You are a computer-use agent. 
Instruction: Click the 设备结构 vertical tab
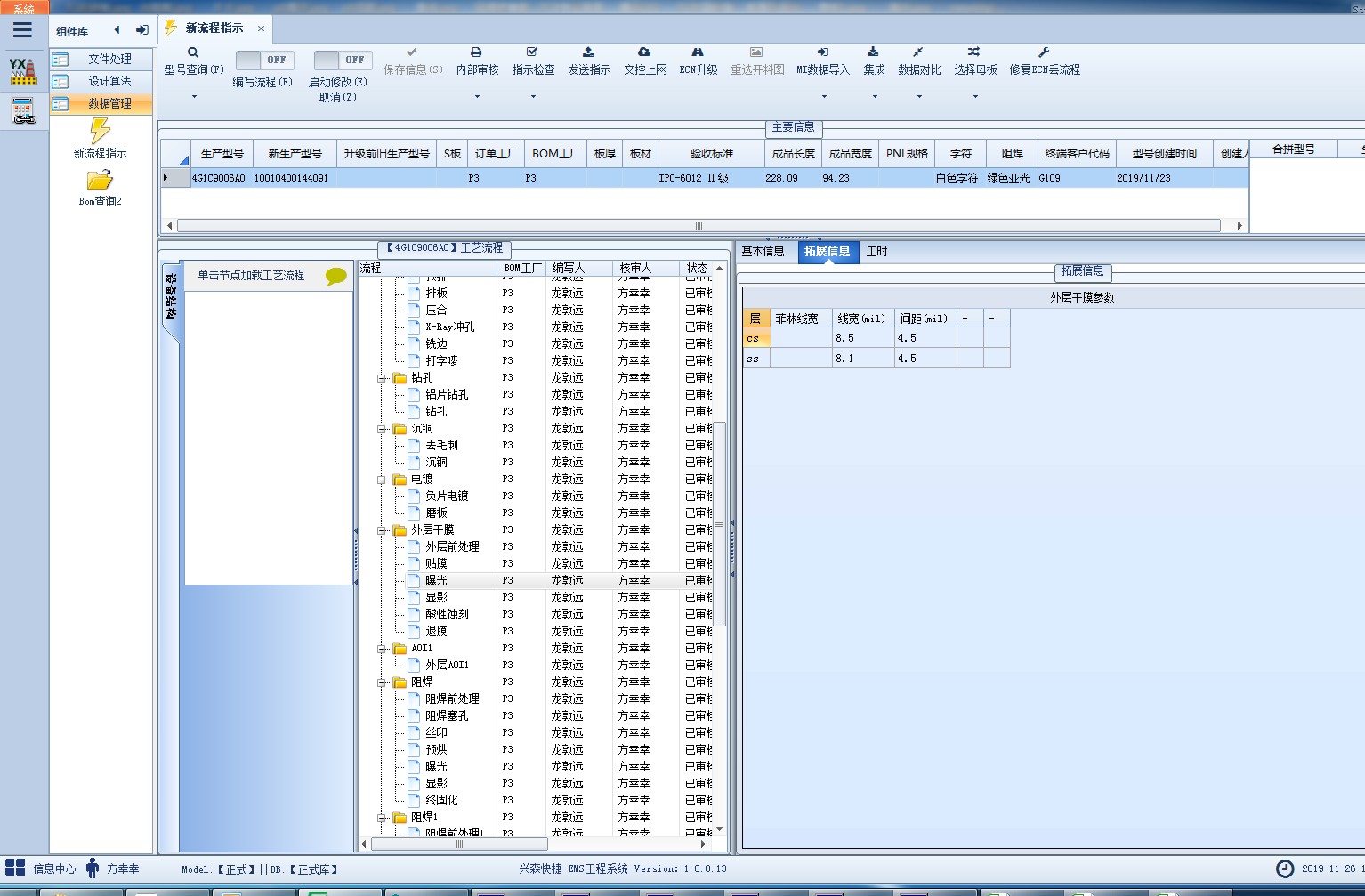point(171,296)
